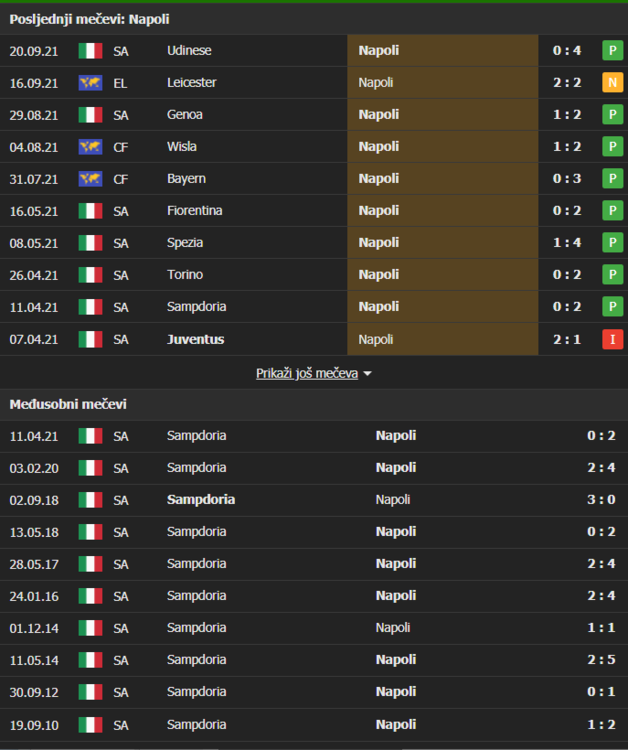Click the Torino team name
The width and height of the screenshot is (628, 750).
click(x=185, y=275)
